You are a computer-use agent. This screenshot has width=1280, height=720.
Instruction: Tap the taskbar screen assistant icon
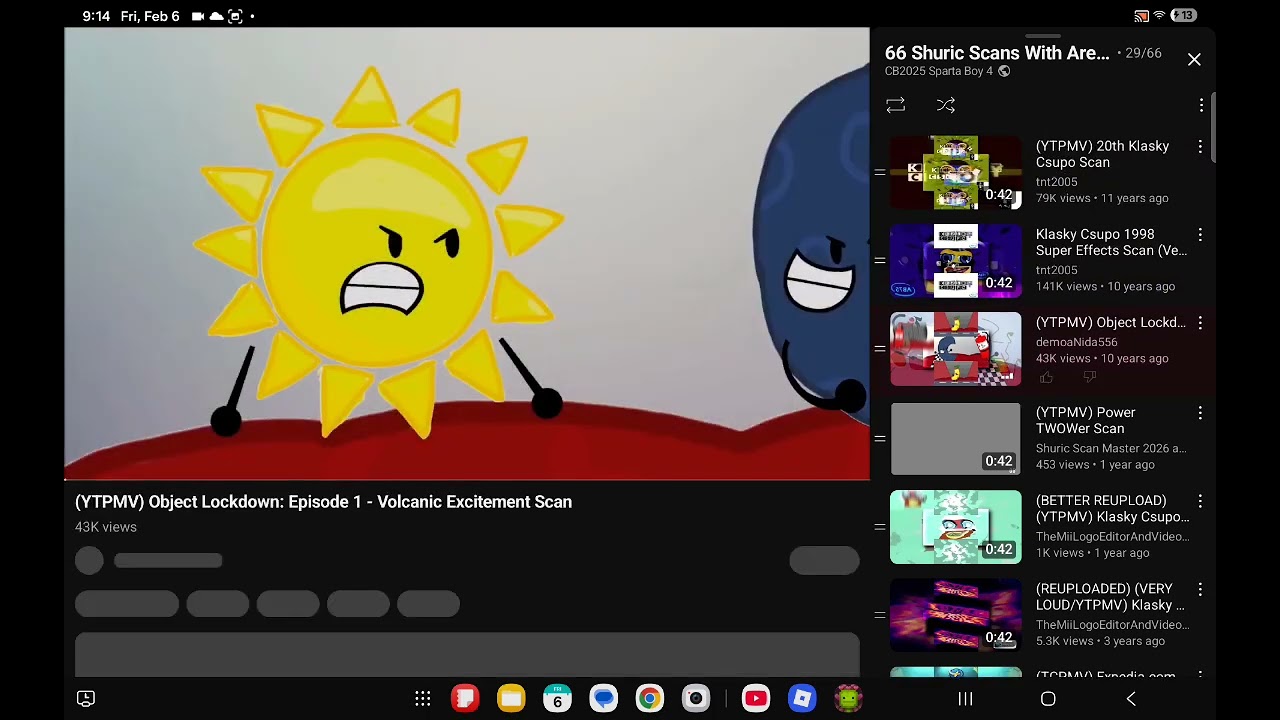[86, 699]
